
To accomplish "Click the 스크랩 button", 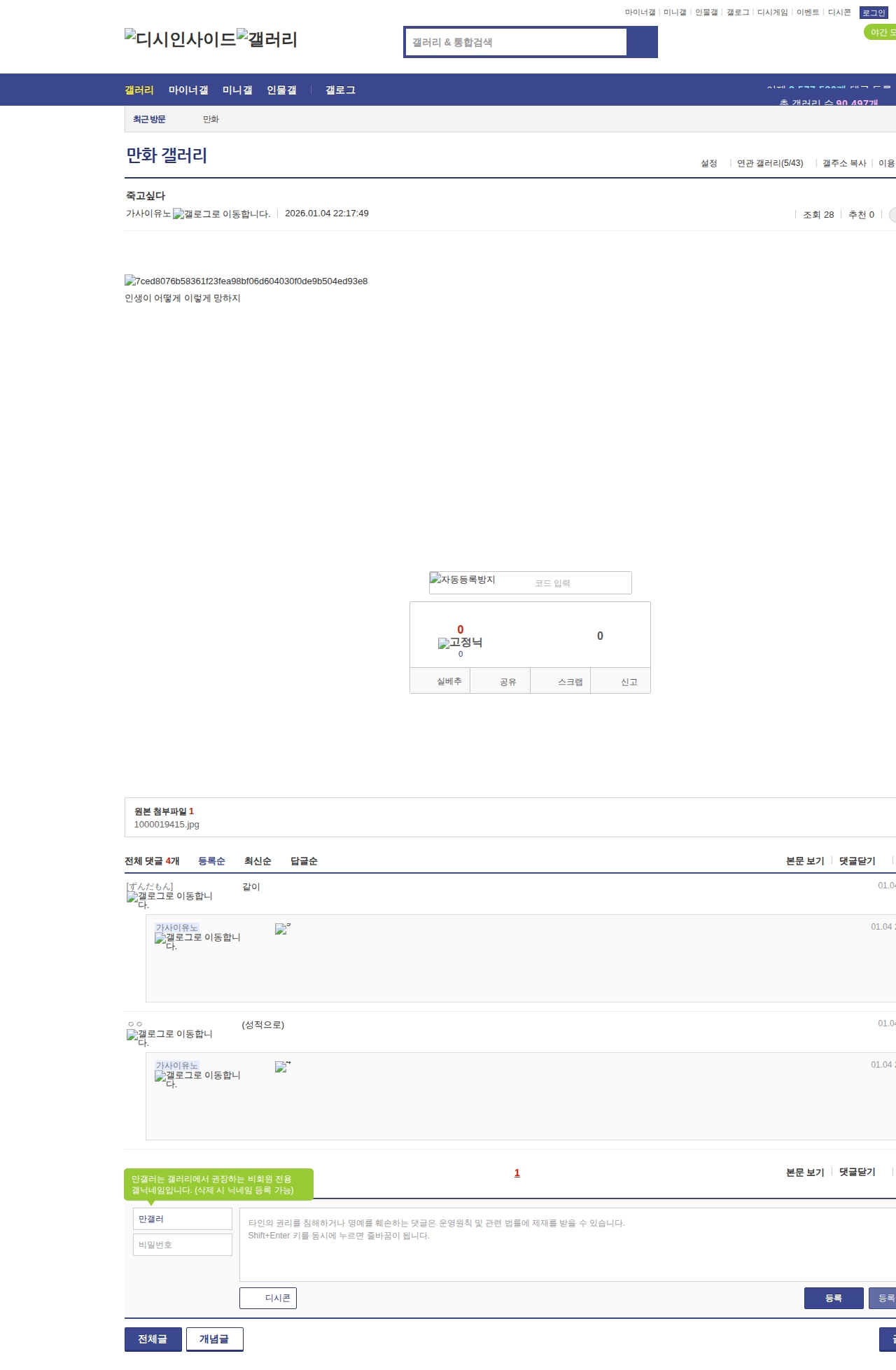I will tap(561, 681).
